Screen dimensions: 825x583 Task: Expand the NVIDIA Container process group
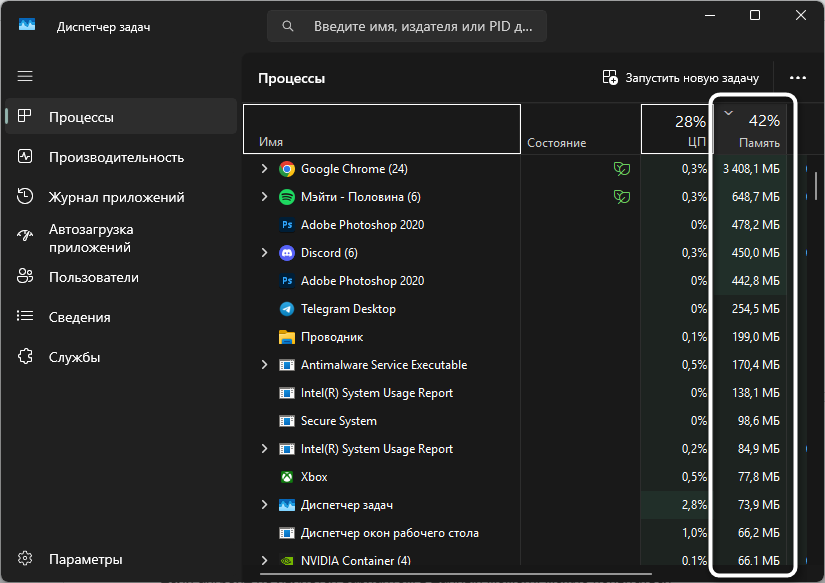click(264, 560)
